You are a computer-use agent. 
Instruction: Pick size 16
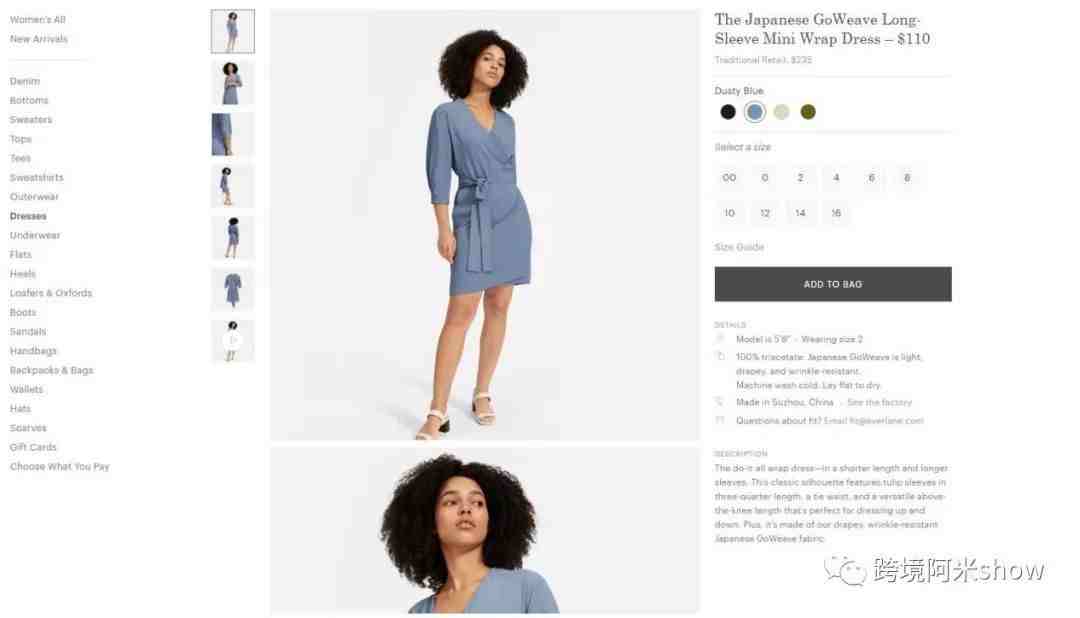tap(835, 213)
